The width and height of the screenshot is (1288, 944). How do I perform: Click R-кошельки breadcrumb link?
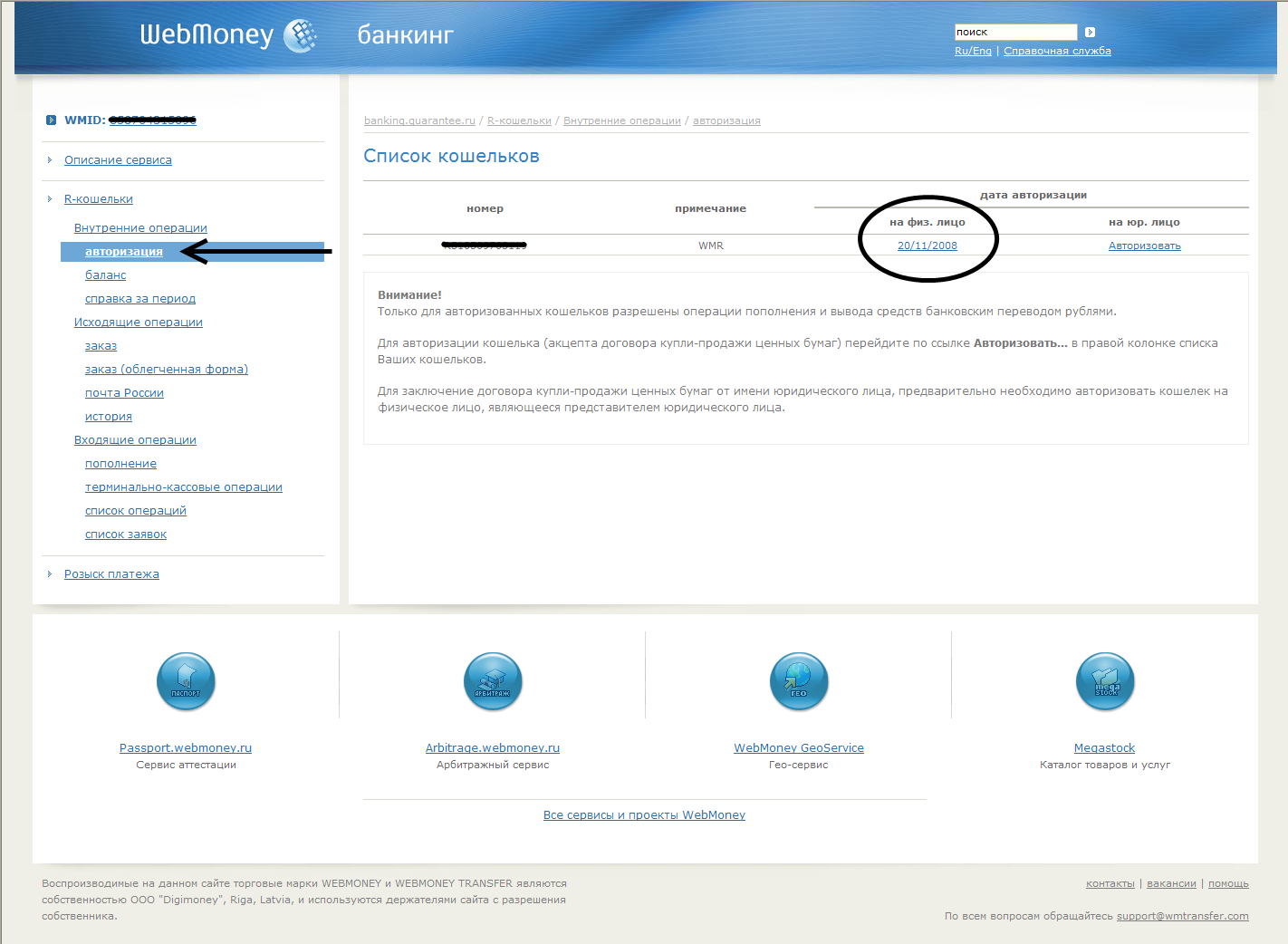(519, 120)
